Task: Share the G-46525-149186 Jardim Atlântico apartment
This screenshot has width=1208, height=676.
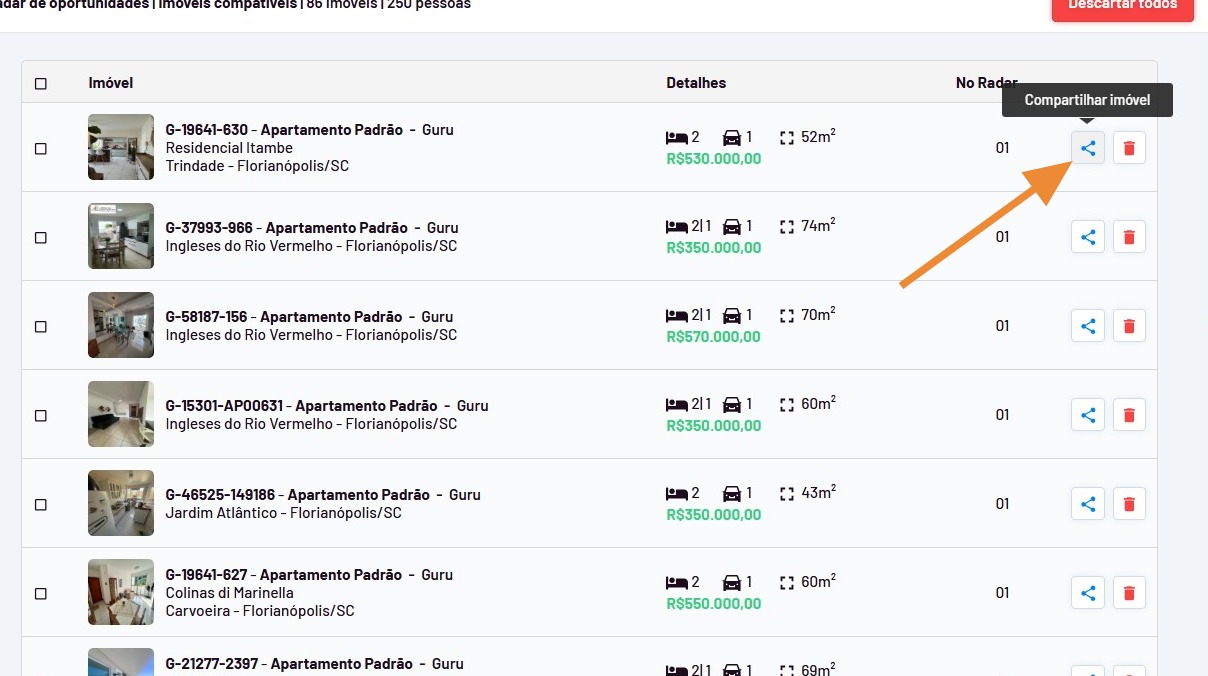Action: coord(1088,504)
